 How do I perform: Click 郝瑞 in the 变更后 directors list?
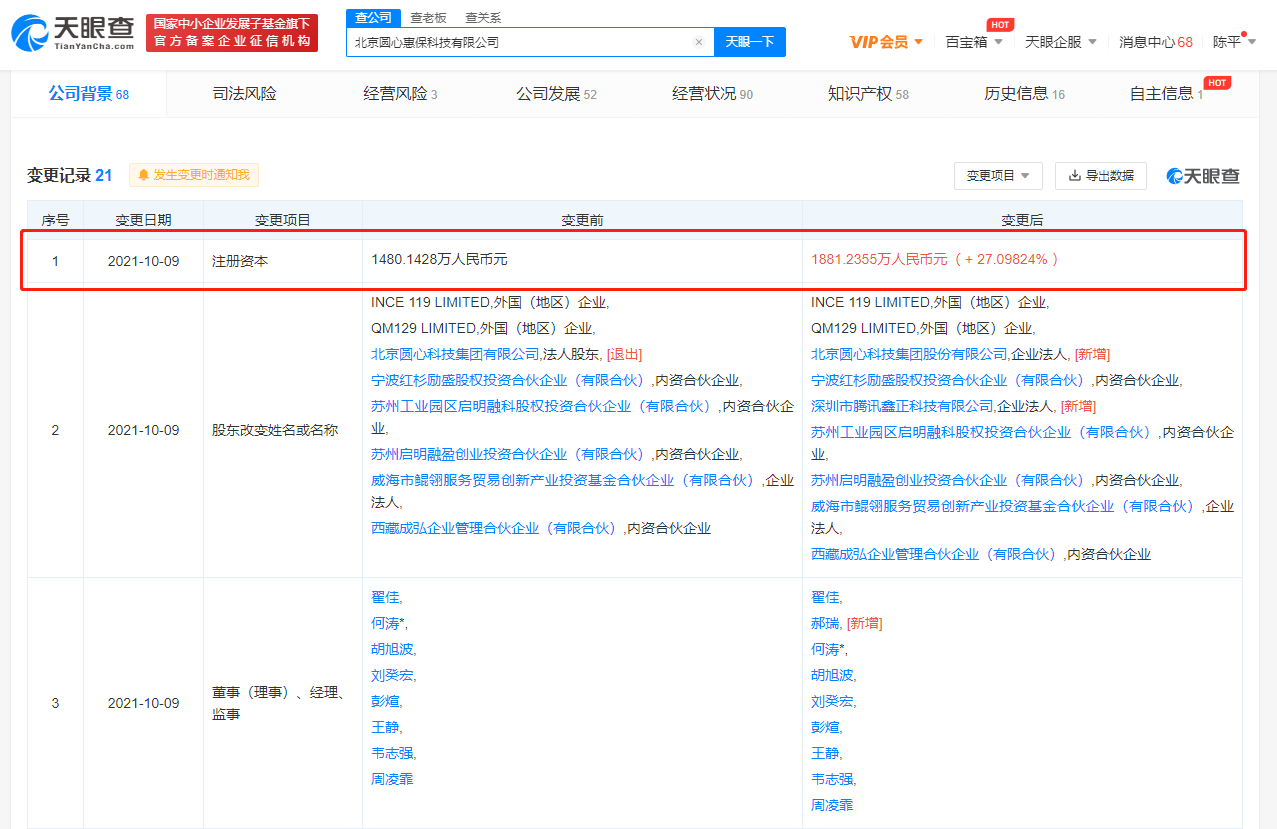(x=825, y=623)
